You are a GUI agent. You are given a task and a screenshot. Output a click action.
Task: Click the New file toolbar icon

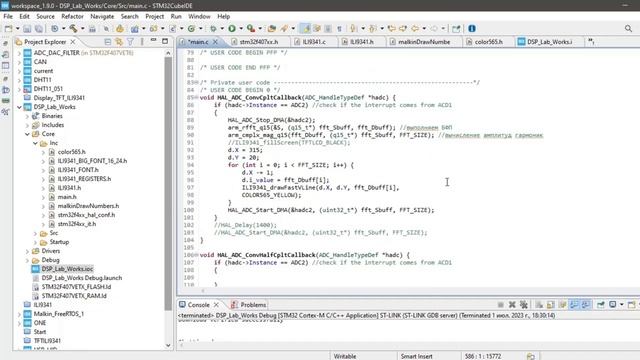pos(8,29)
